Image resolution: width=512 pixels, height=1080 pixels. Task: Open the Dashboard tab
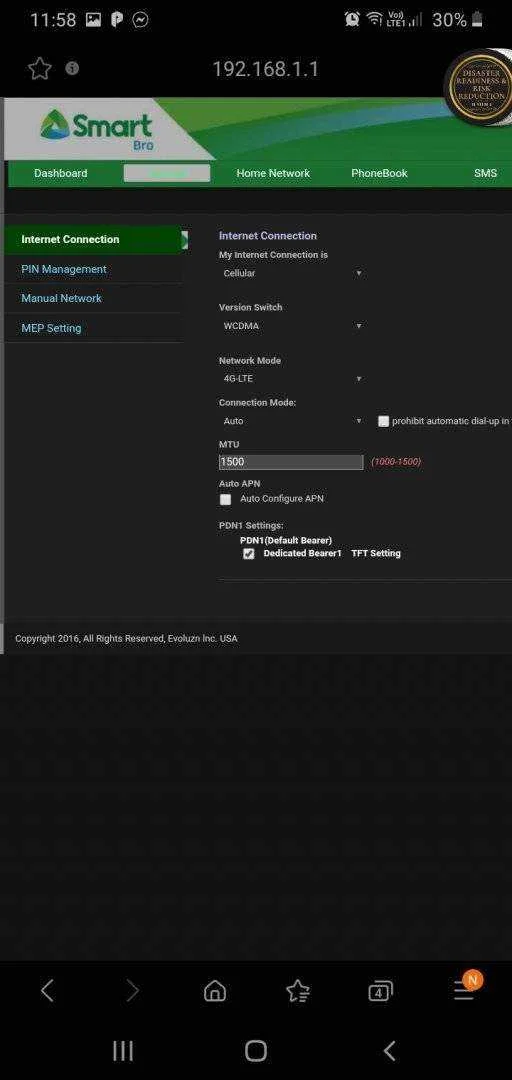(61, 173)
